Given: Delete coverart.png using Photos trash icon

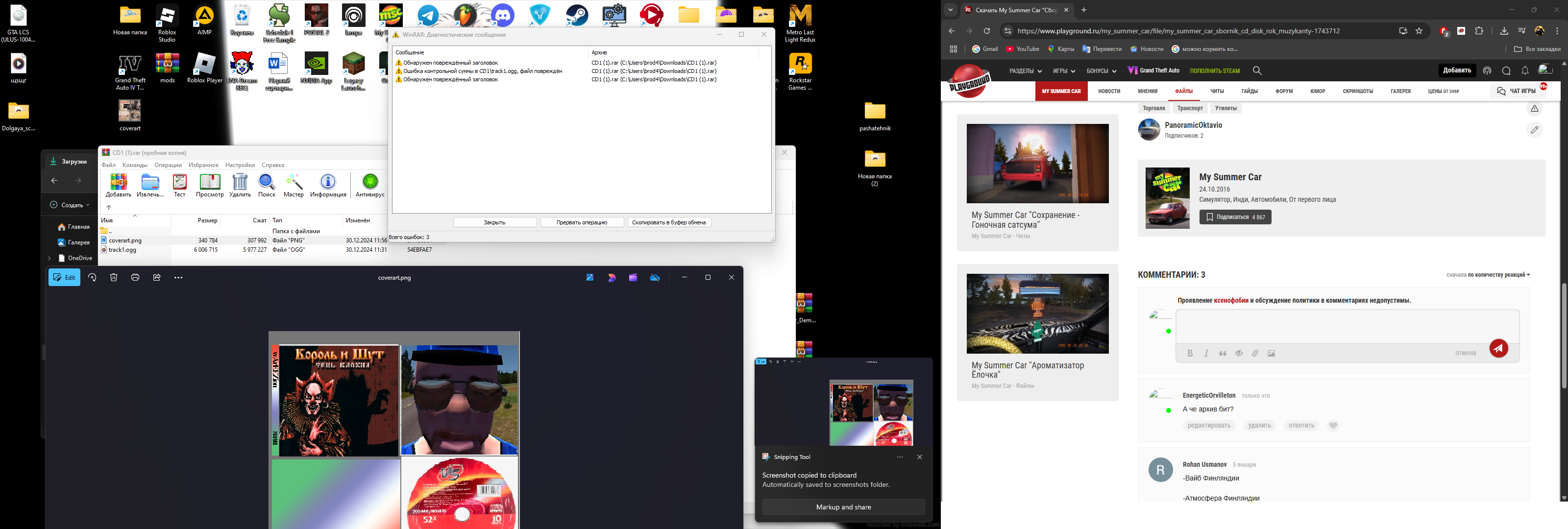Looking at the screenshot, I should click(x=114, y=278).
